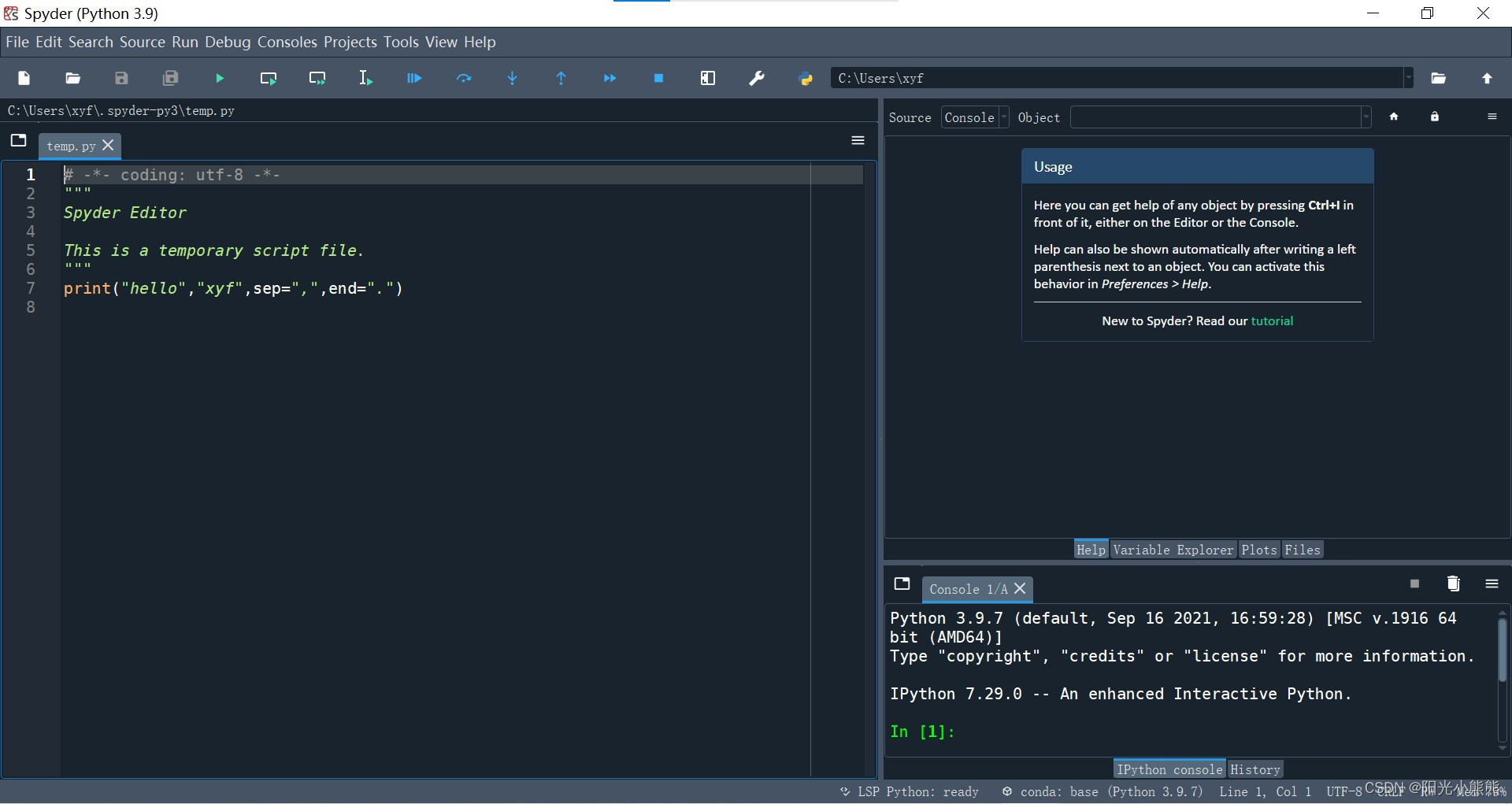The width and height of the screenshot is (1512, 804).
Task: Remove all variables trash icon
Action: point(1454,584)
